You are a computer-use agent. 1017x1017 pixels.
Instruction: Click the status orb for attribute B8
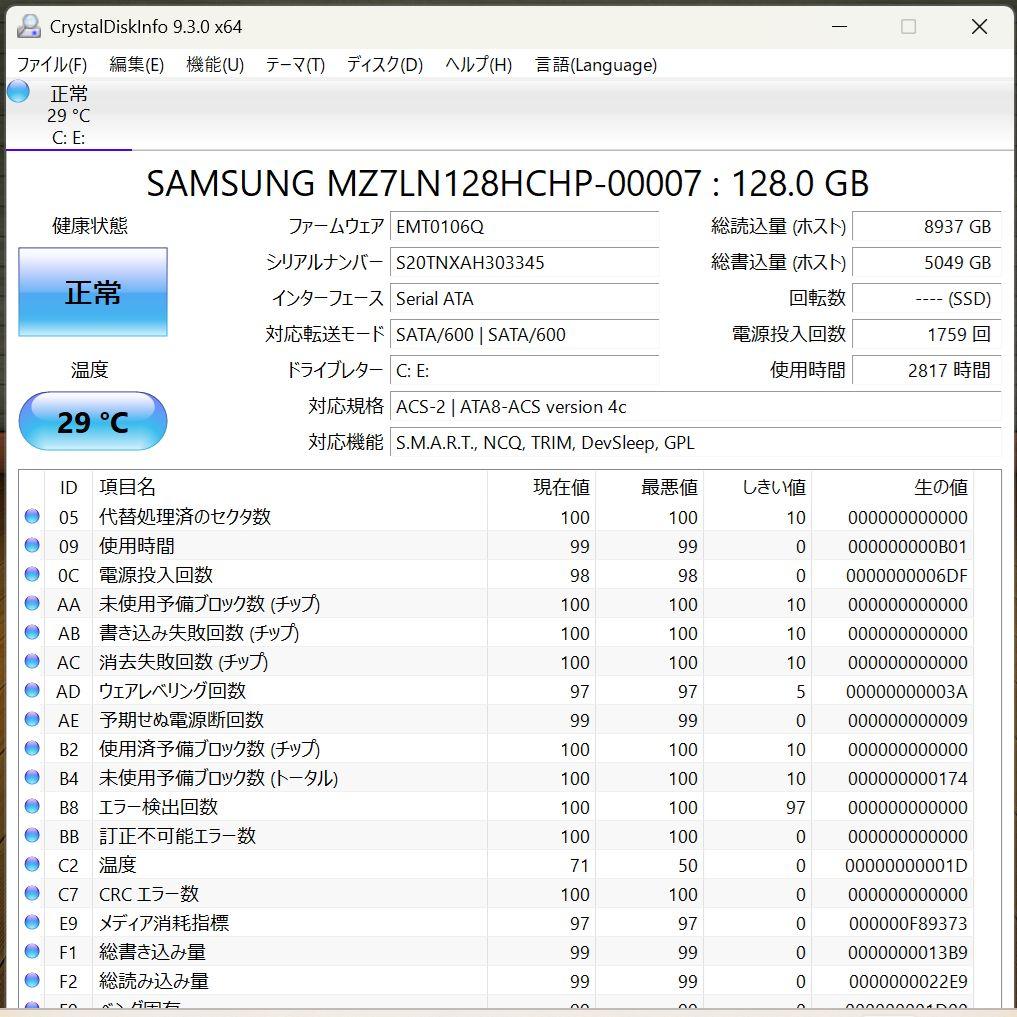pos(32,806)
